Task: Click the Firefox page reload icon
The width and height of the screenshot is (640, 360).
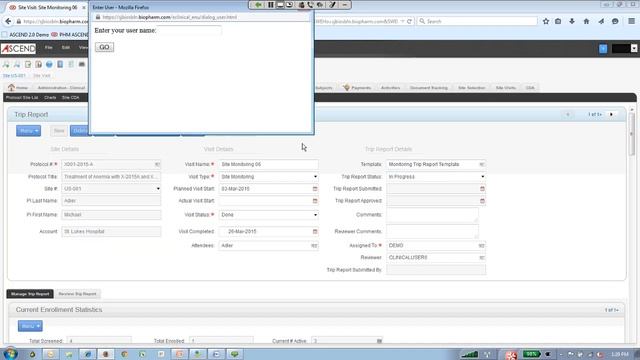Action: 409,21
